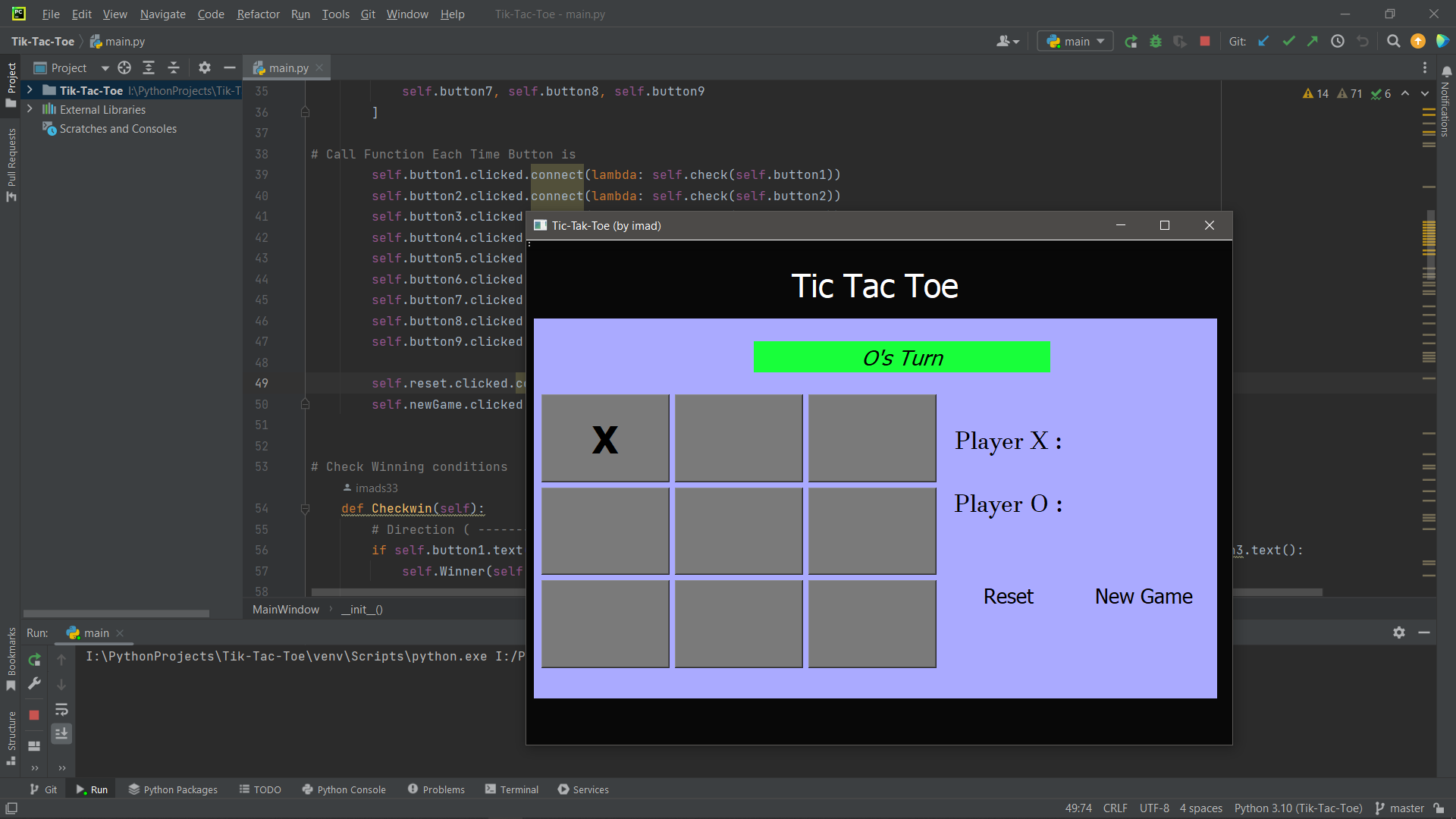1456x819 pixels.
Task: Stop the running program with the red square
Action: coord(1204,41)
